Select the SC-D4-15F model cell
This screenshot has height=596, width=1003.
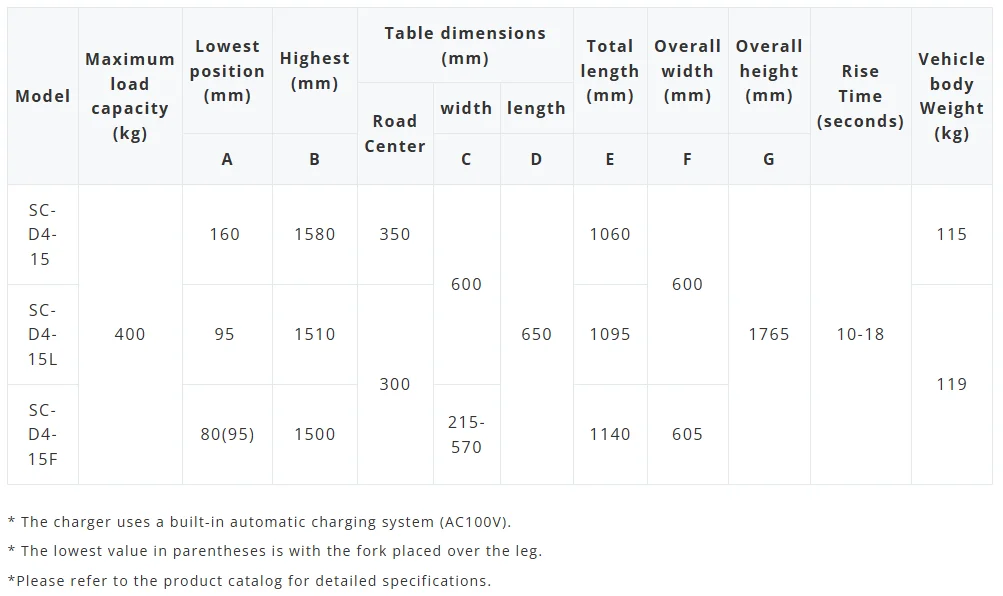click(43, 434)
